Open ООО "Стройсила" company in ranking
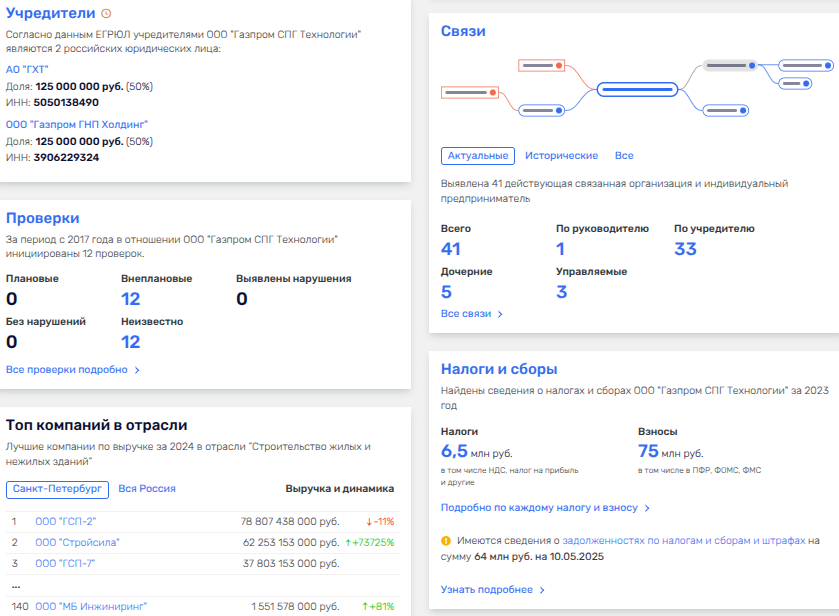Image resolution: width=839 pixels, height=616 pixels. click(77, 542)
